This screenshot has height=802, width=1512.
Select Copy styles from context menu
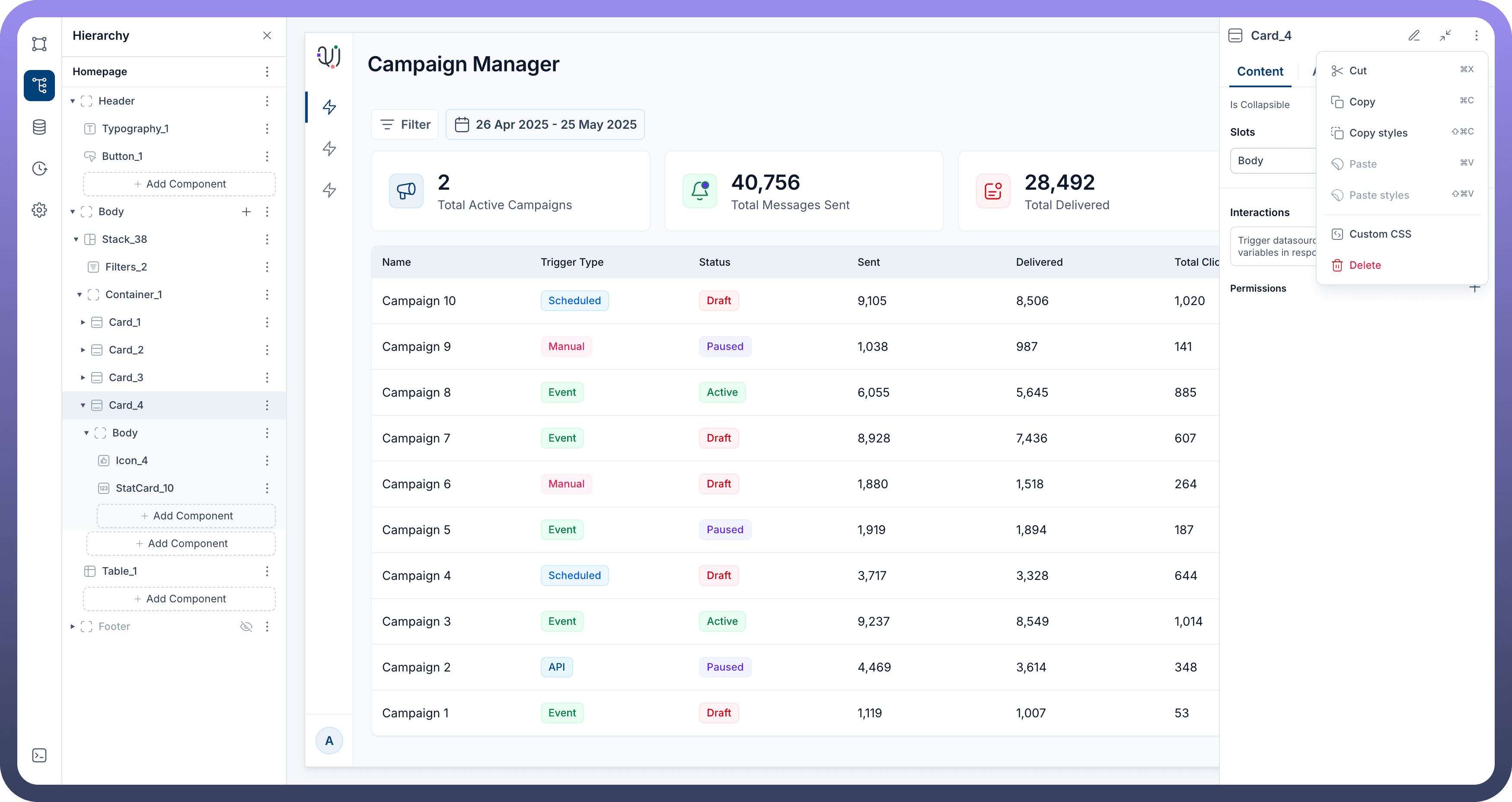click(1378, 133)
